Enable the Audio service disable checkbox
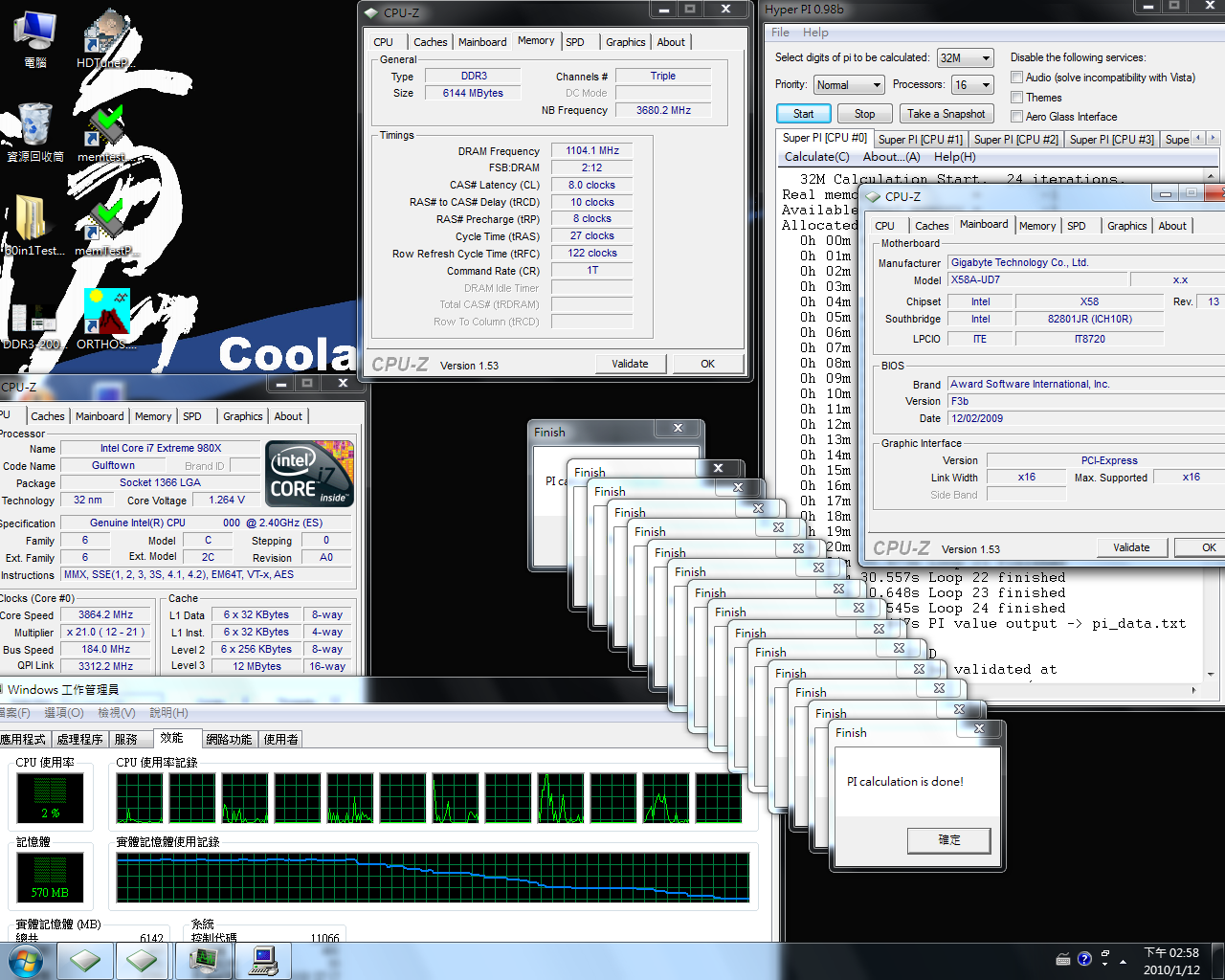This screenshot has width=1225, height=980. (x=1017, y=78)
